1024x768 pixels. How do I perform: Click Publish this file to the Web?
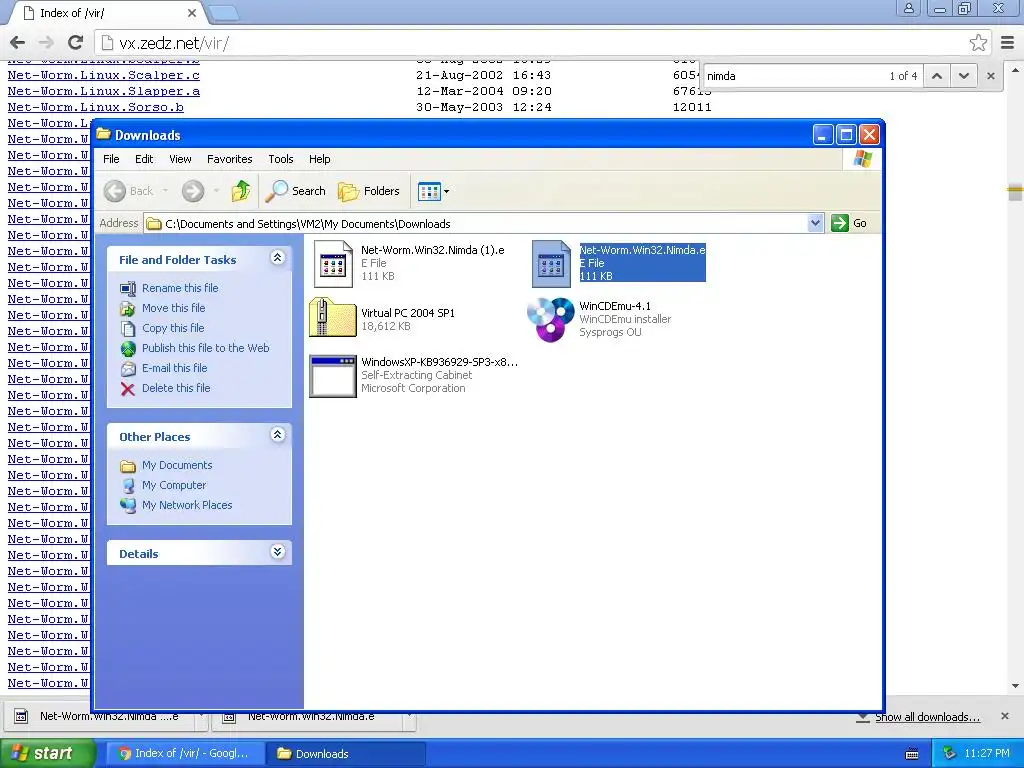point(206,348)
